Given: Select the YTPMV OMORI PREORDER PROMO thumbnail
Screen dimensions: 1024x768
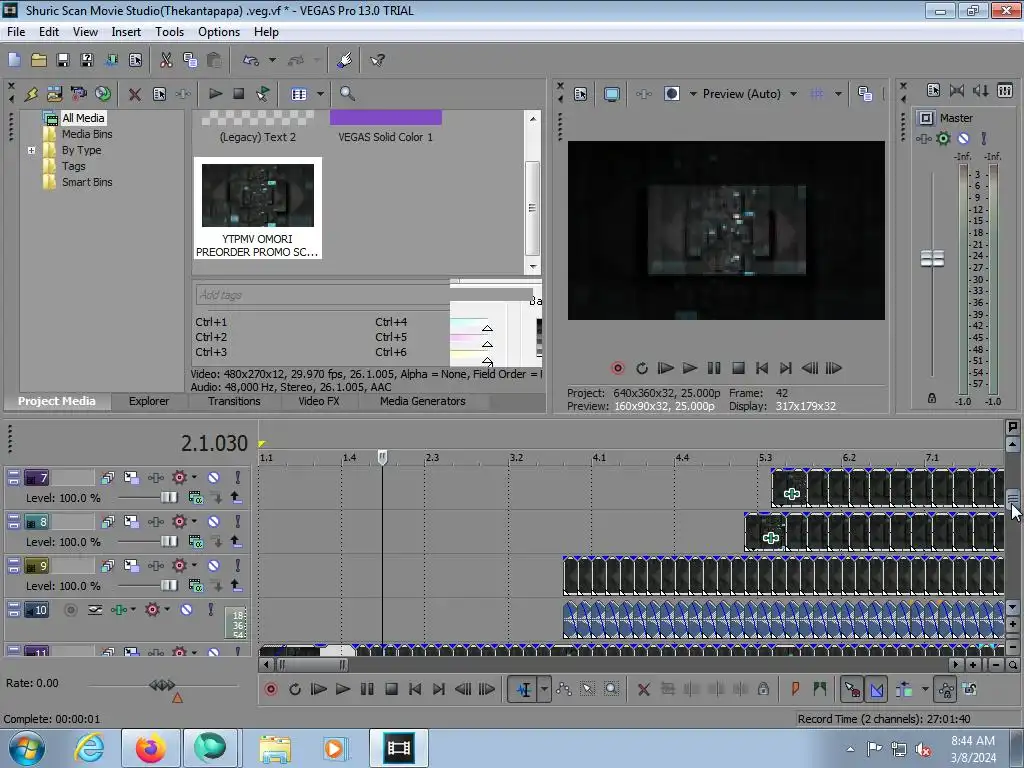Looking at the screenshot, I should tap(257, 208).
